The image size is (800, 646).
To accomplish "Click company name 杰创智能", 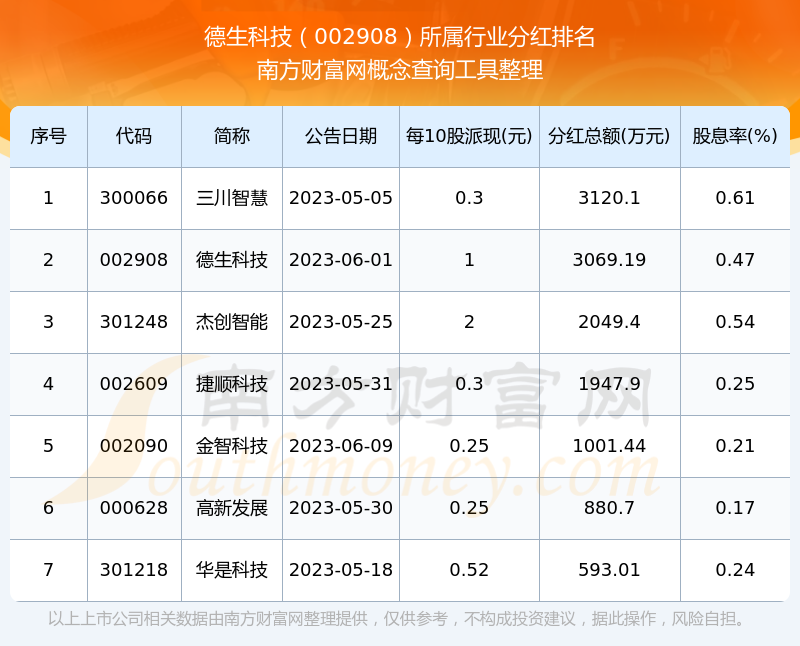I will [x=232, y=322].
